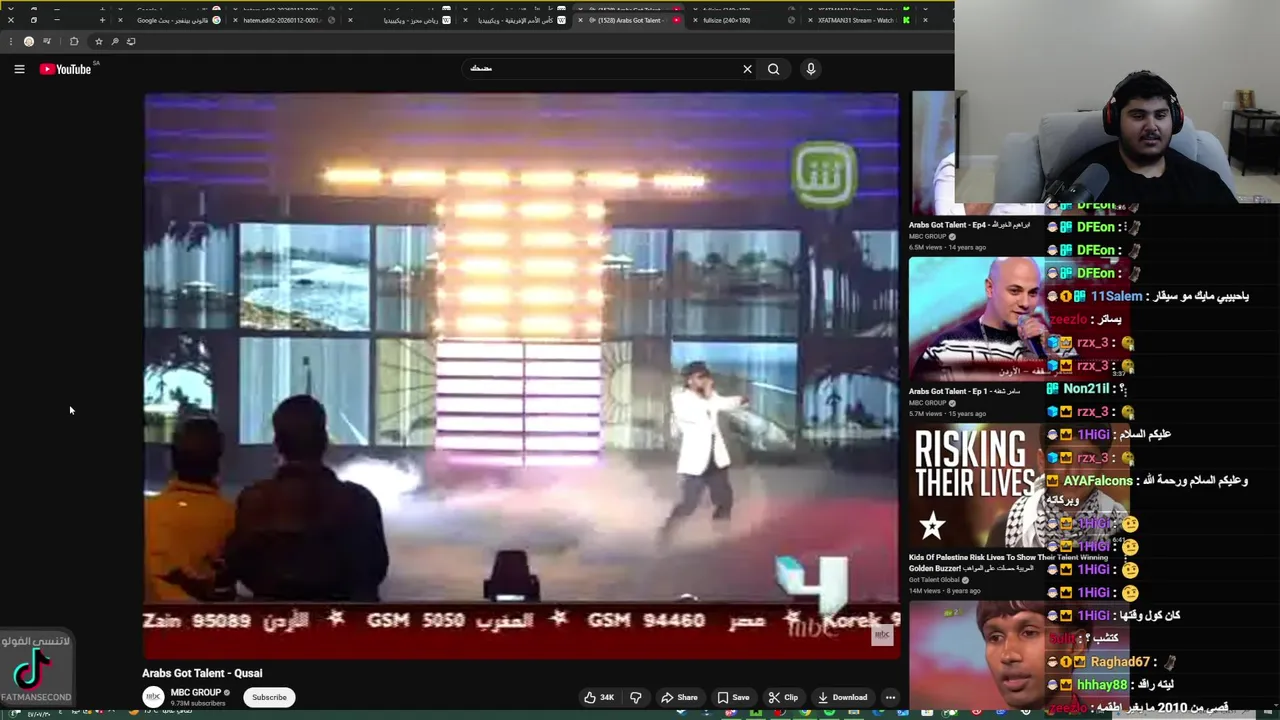
Task: Open a new browser tab with plus
Action: [101, 20]
